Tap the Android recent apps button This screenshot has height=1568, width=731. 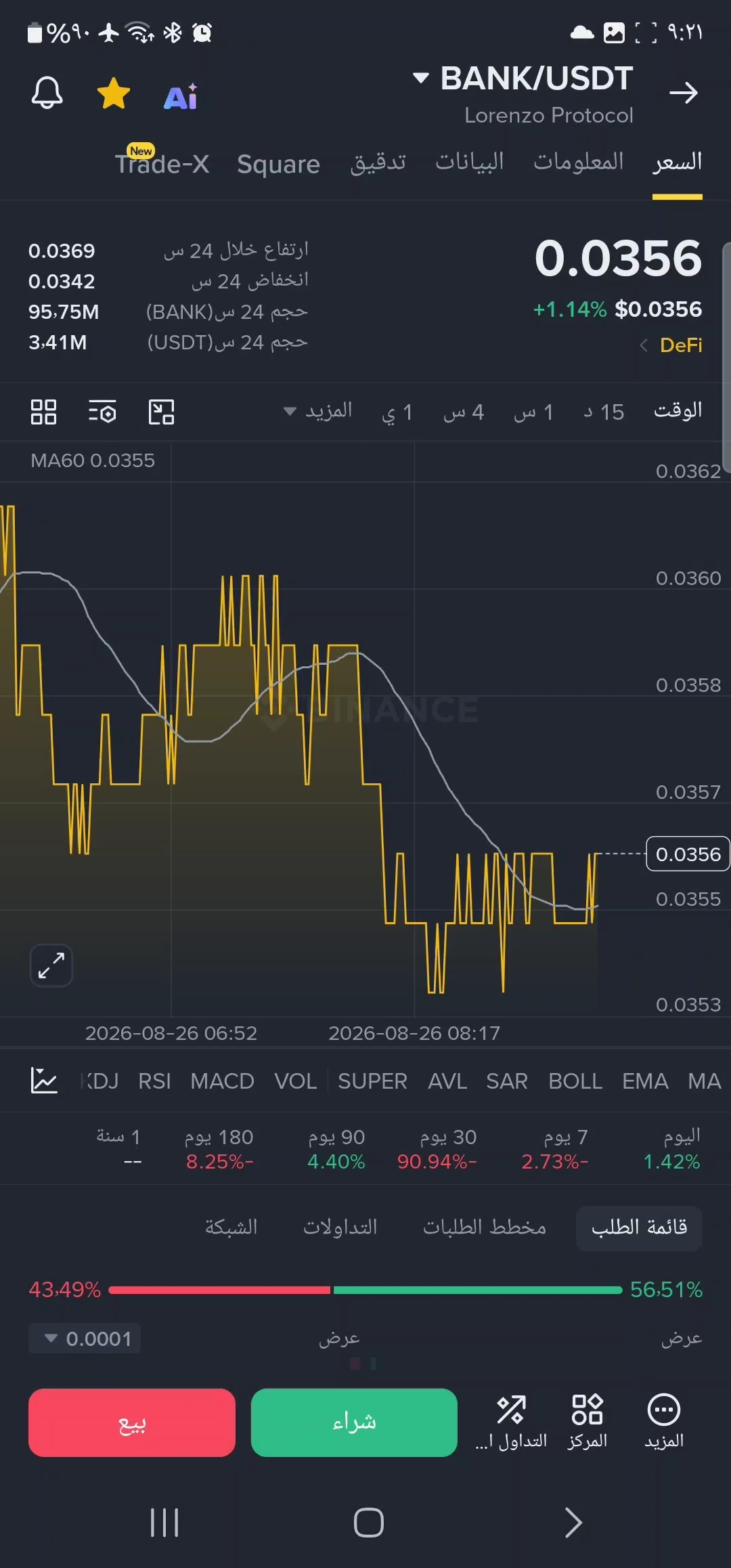(164, 1523)
